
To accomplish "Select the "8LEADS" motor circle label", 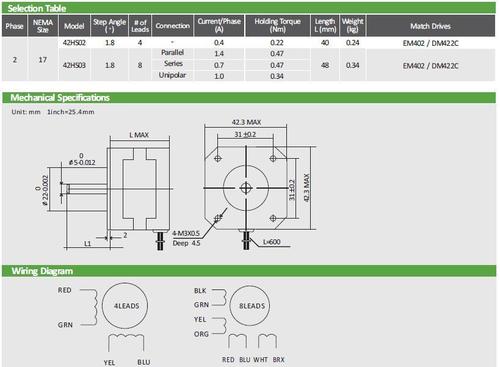I will coord(252,306).
